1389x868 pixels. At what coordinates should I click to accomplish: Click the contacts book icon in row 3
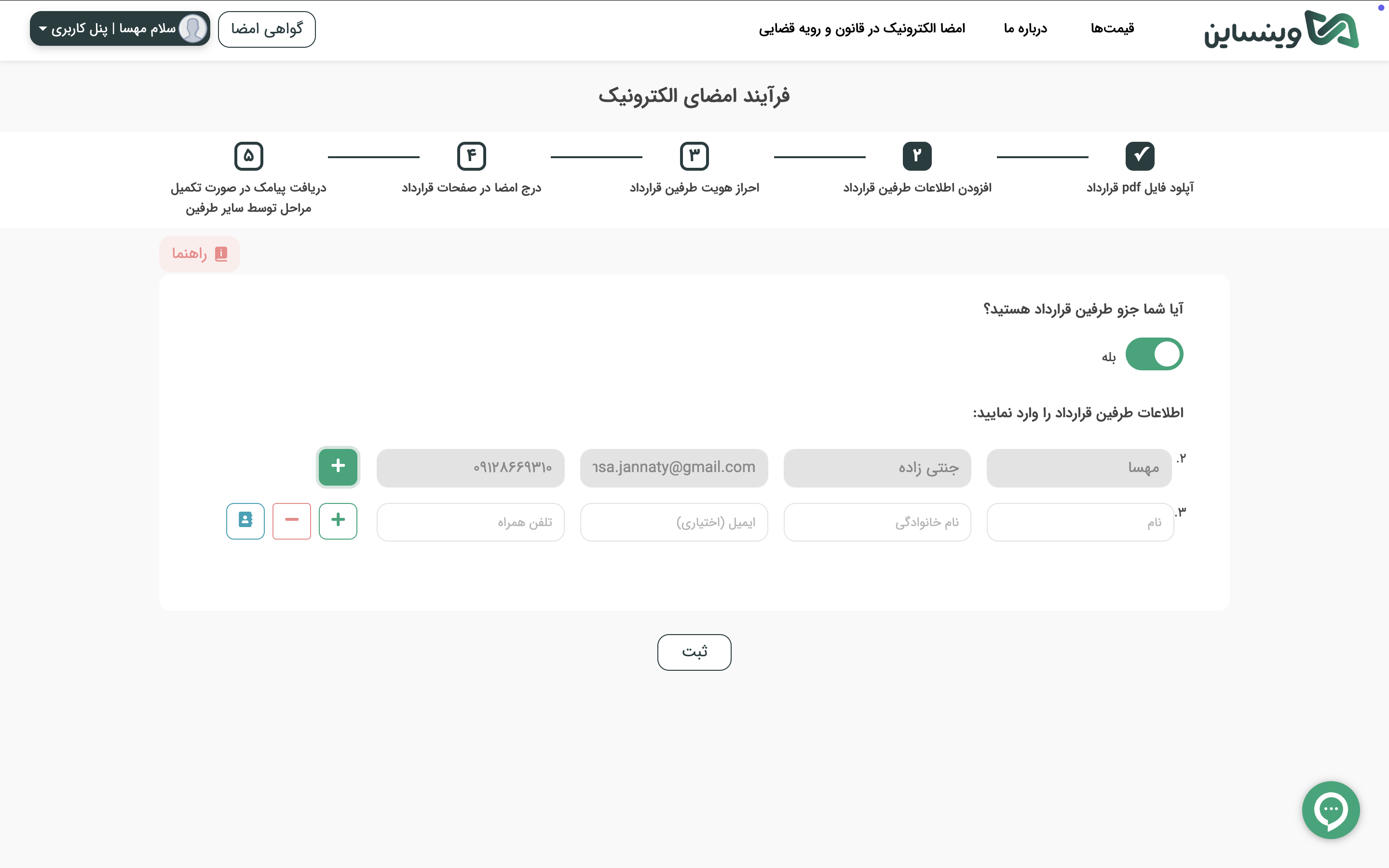pyautogui.click(x=245, y=521)
